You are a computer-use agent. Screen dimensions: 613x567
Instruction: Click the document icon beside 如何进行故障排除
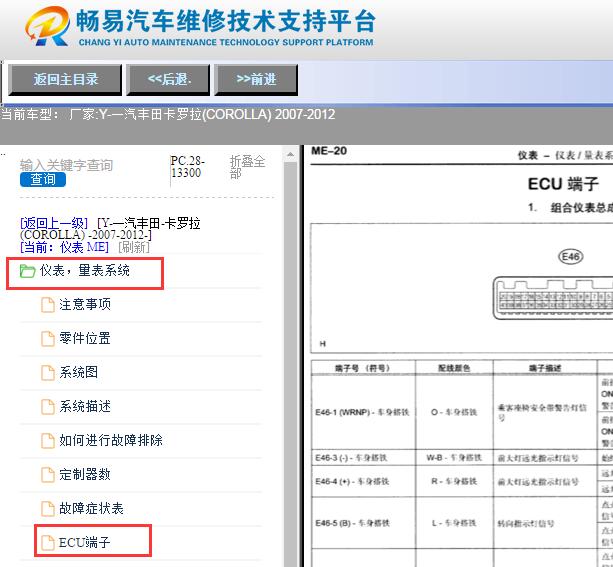[48, 441]
